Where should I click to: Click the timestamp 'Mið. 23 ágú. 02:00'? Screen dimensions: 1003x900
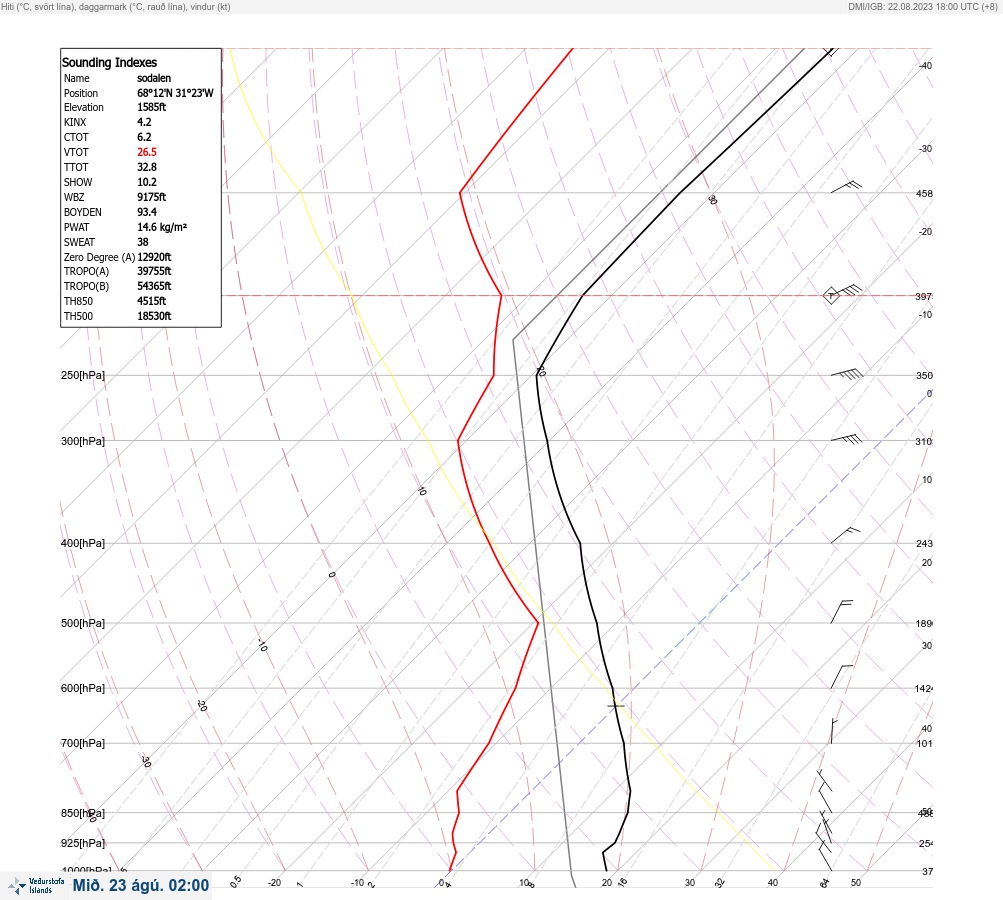point(141,885)
